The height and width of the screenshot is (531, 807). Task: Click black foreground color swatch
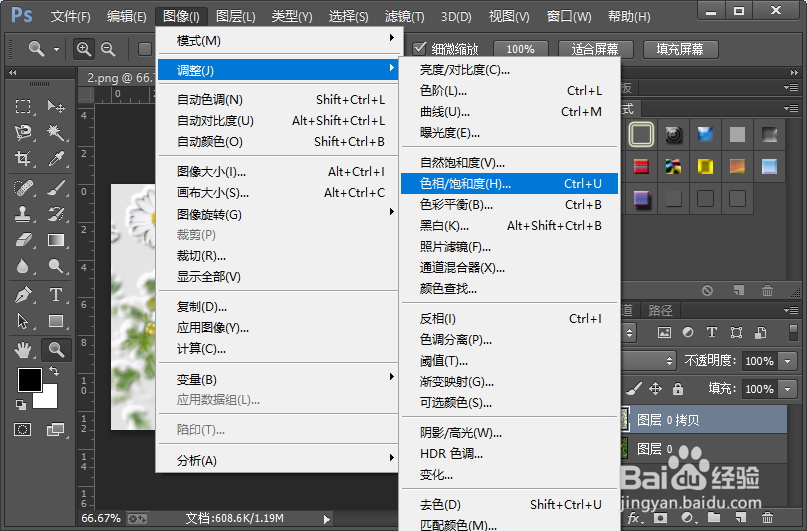28,378
